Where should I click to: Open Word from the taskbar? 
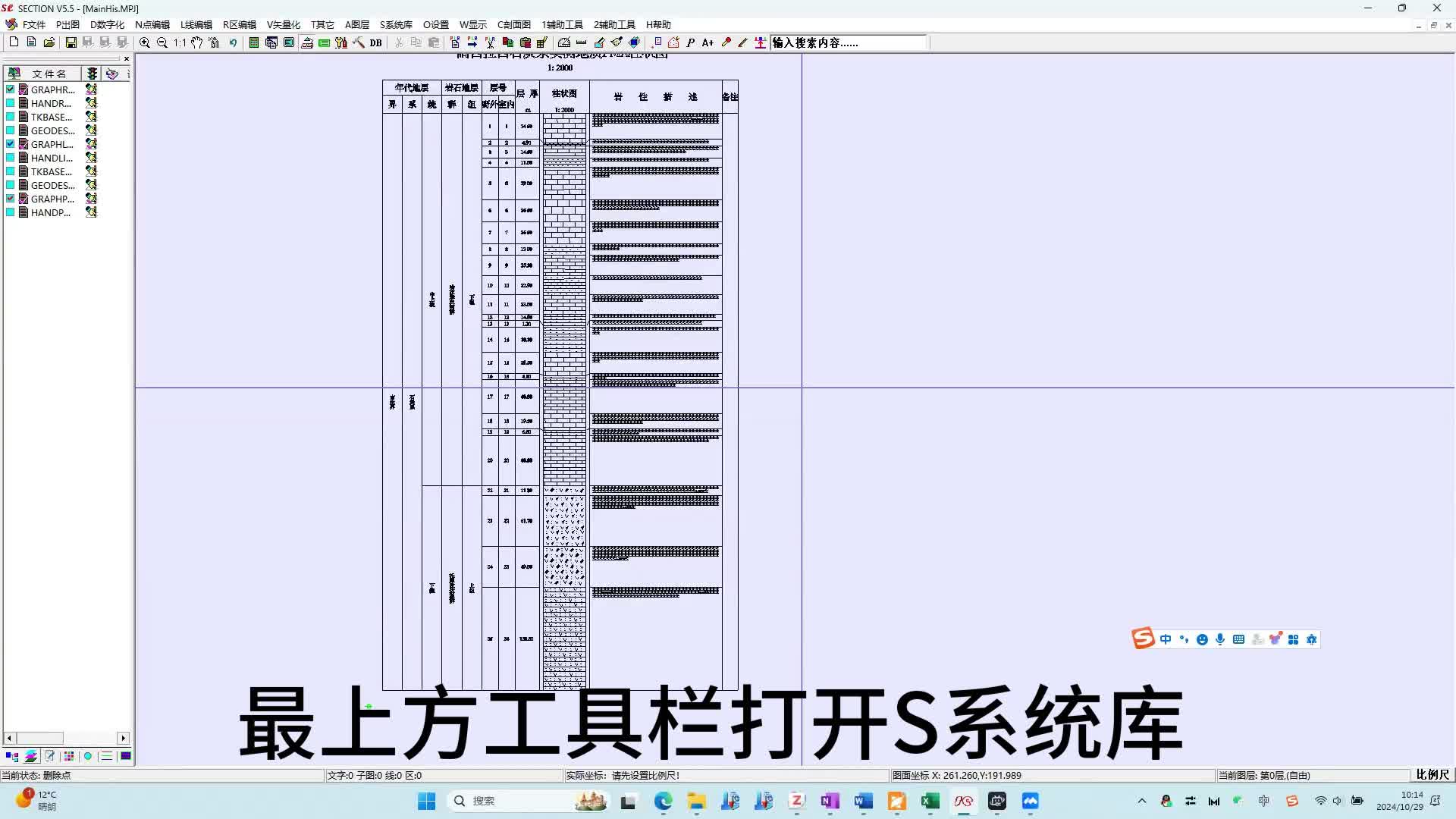pos(863,801)
